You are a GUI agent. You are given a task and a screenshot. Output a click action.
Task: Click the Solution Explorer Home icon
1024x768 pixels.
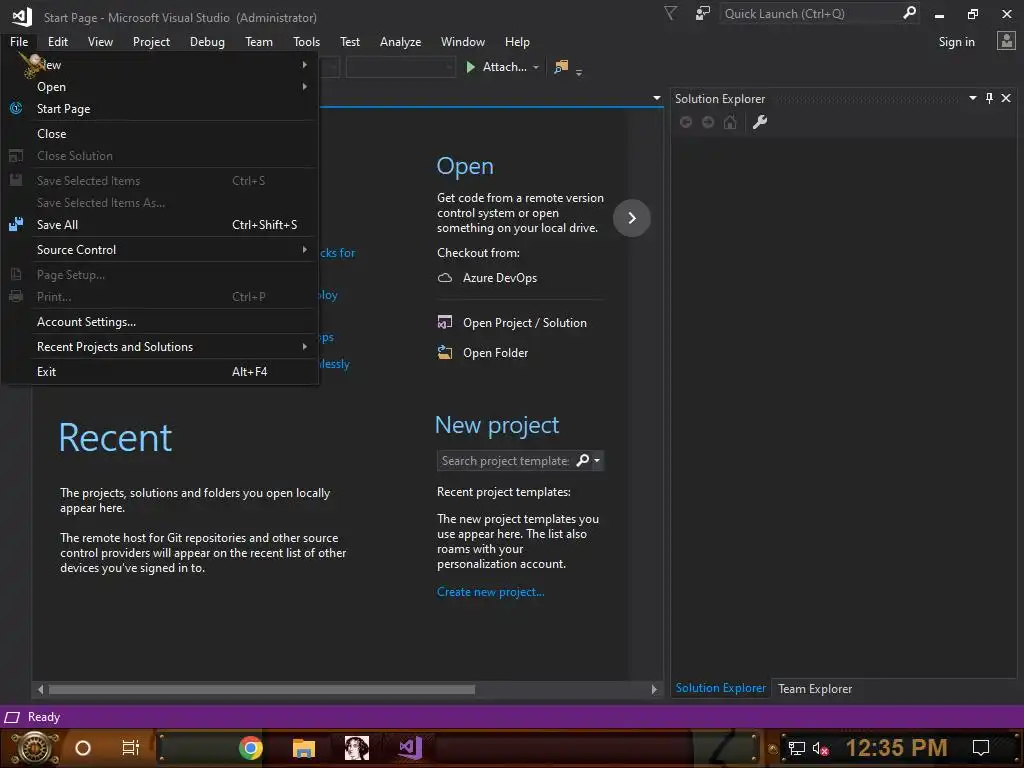tap(730, 122)
